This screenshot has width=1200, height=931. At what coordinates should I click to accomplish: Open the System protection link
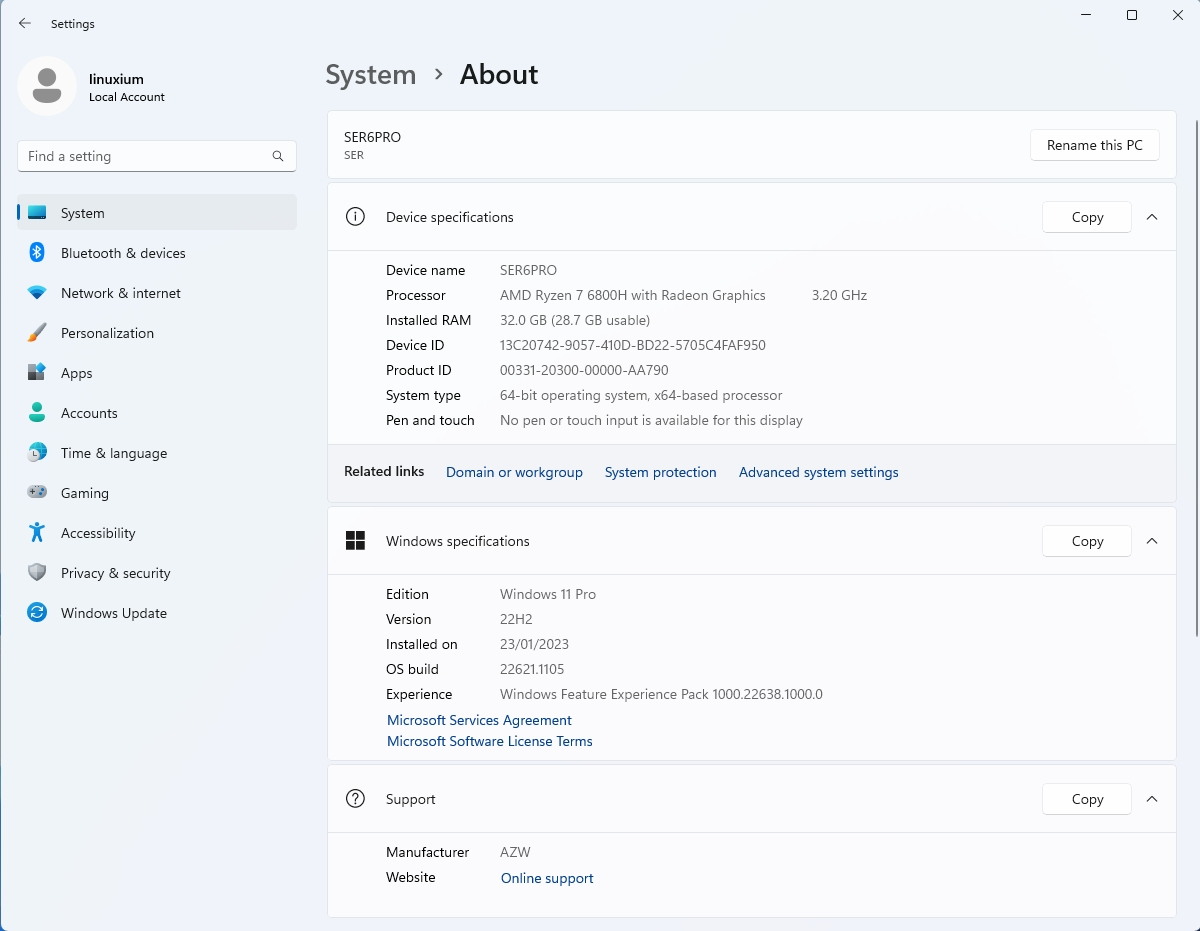click(x=661, y=472)
